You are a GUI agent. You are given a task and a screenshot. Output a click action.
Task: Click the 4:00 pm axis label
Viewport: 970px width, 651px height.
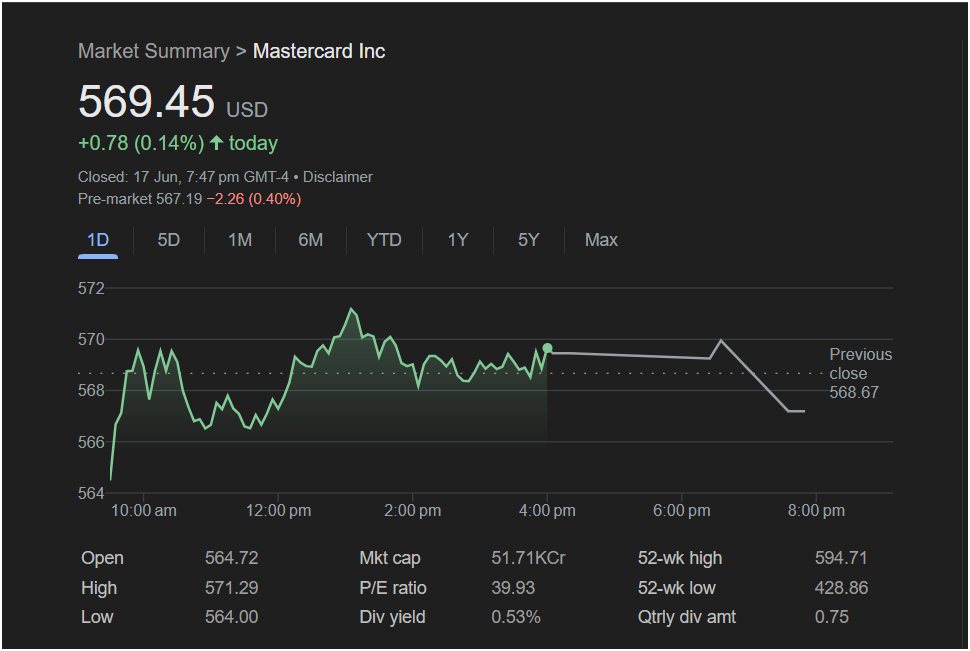coord(547,511)
